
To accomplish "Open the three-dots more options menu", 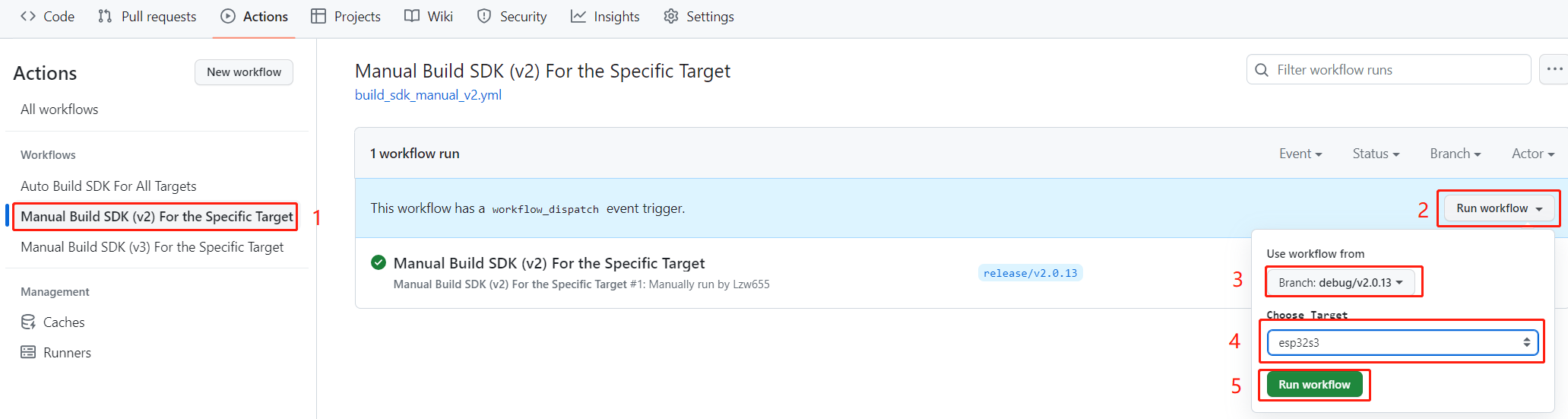I will point(1554,69).
